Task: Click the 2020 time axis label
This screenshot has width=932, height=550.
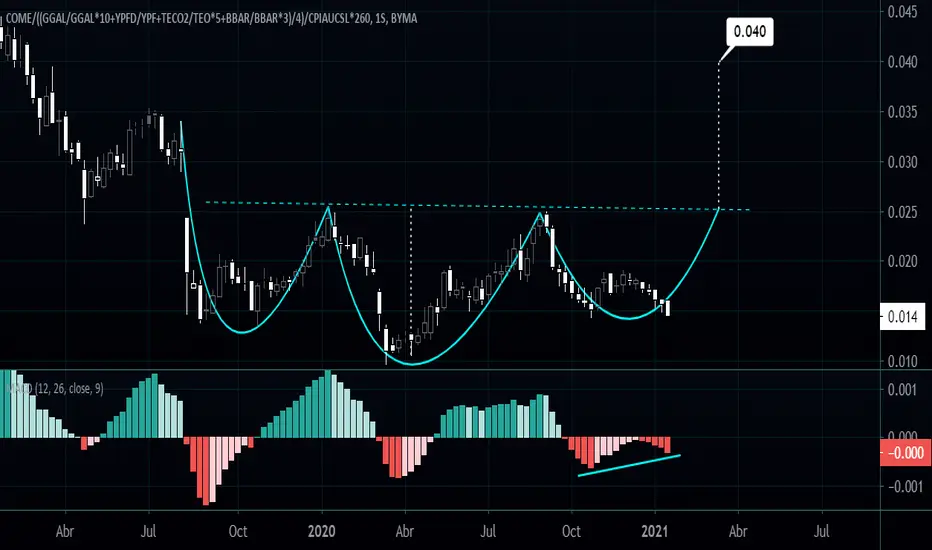Action: coord(321,531)
